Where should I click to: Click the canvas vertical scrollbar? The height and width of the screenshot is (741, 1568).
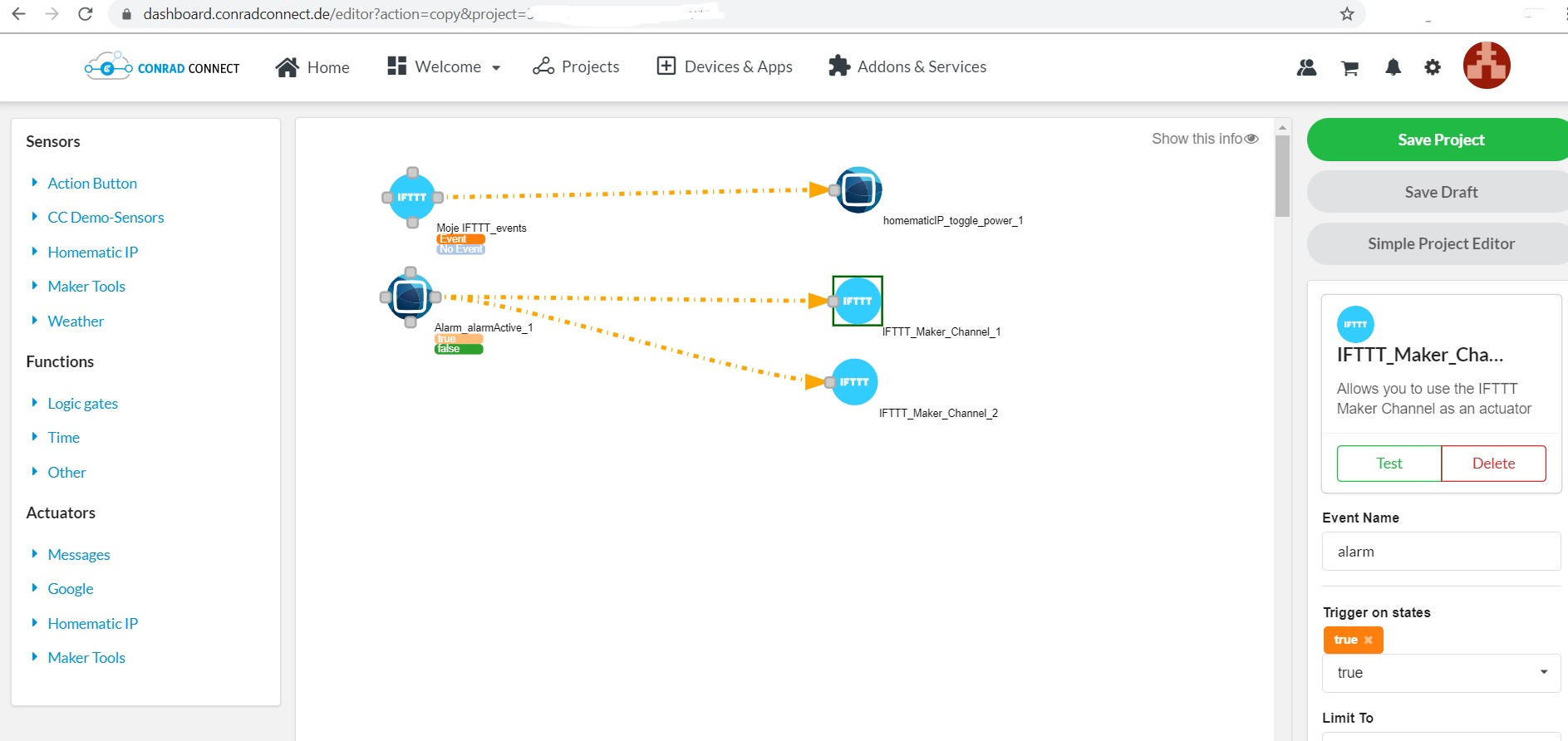point(1282,176)
